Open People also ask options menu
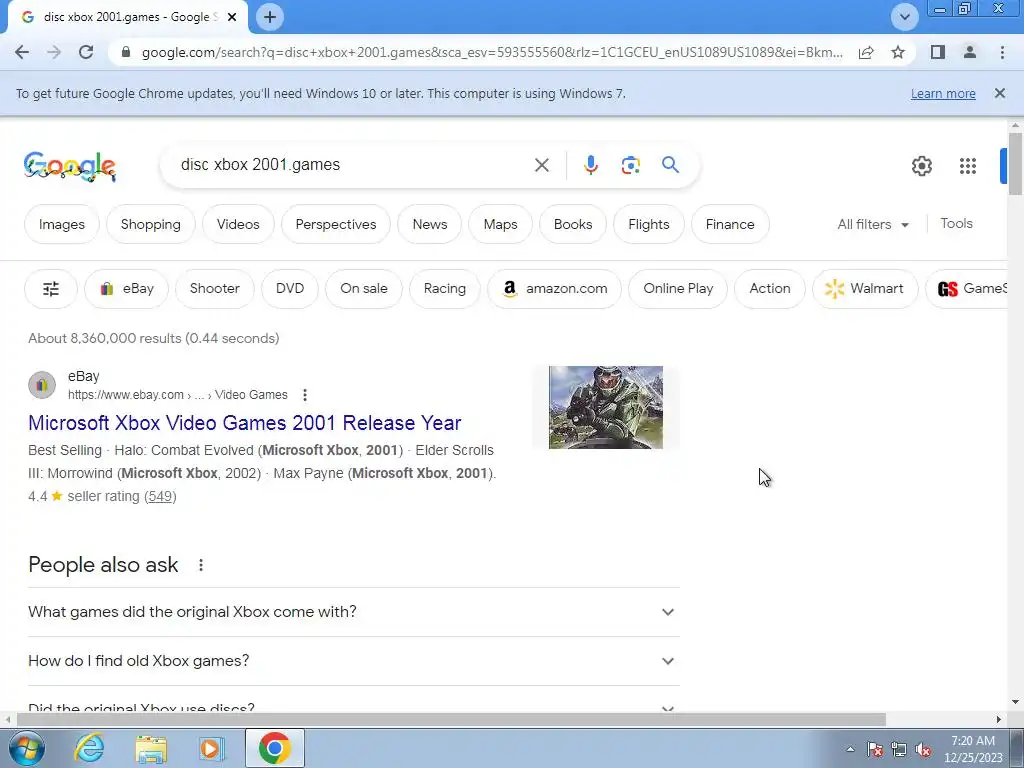1024x768 pixels. point(200,565)
